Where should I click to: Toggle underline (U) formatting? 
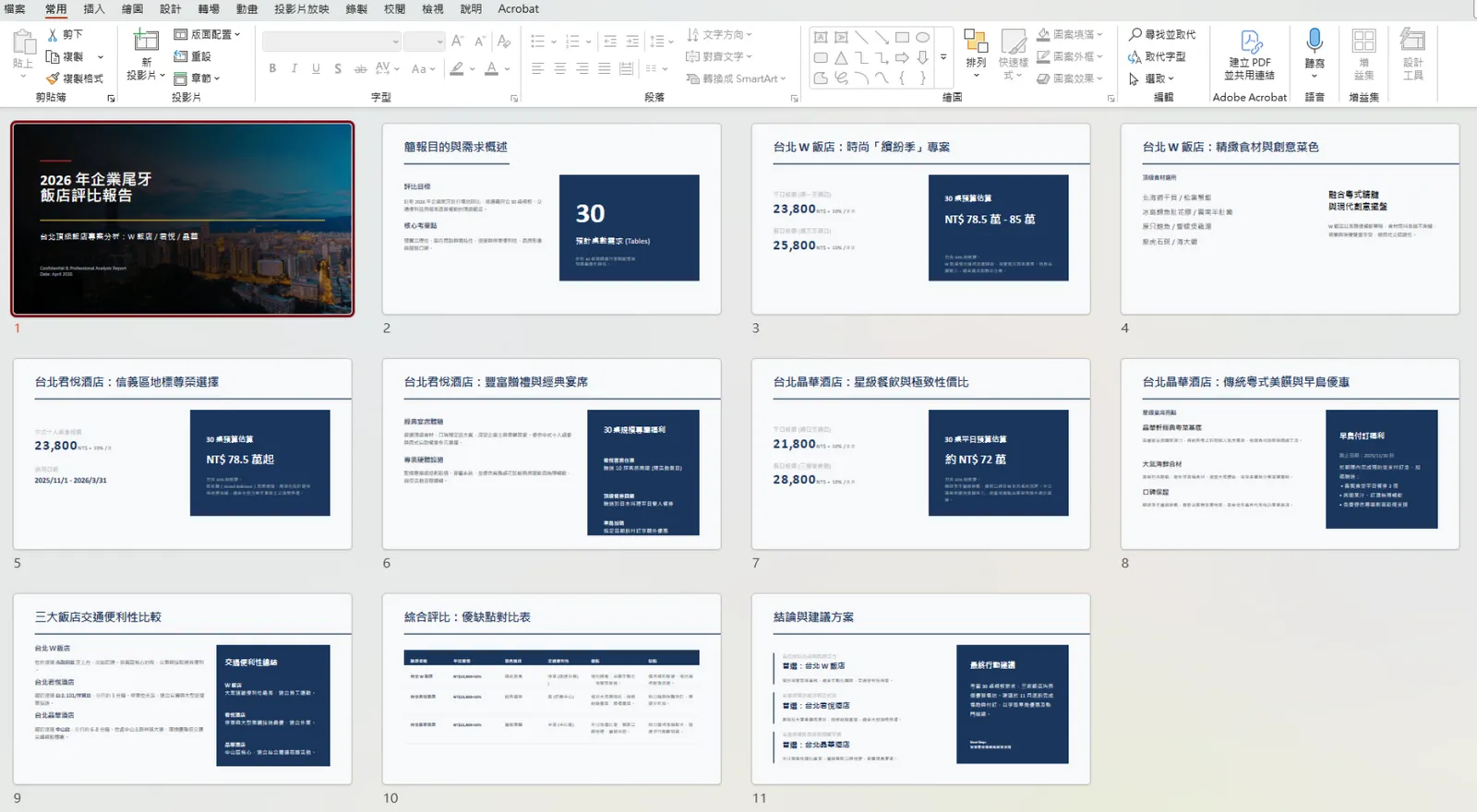[317, 68]
